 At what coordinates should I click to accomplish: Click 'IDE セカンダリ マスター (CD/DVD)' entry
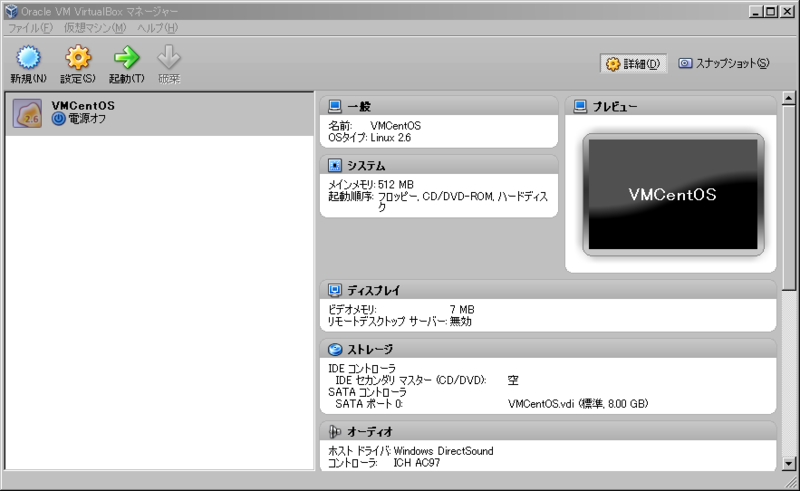pyautogui.click(x=411, y=380)
